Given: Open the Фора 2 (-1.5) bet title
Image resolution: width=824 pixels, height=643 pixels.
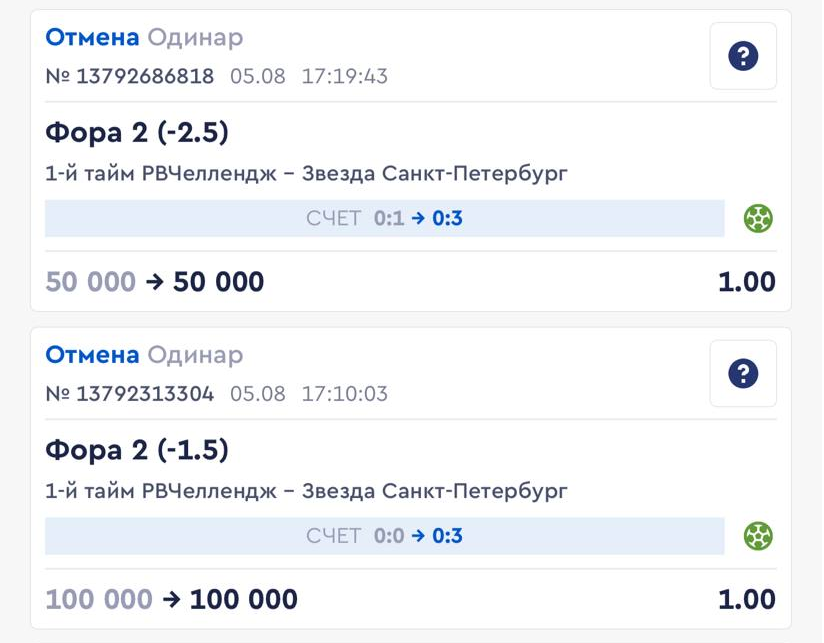Looking at the screenshot, I should [137, 451].
